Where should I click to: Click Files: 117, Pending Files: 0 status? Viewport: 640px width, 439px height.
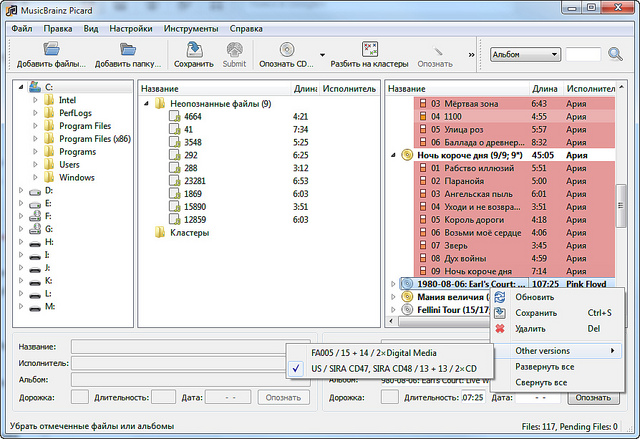[569, 427]
